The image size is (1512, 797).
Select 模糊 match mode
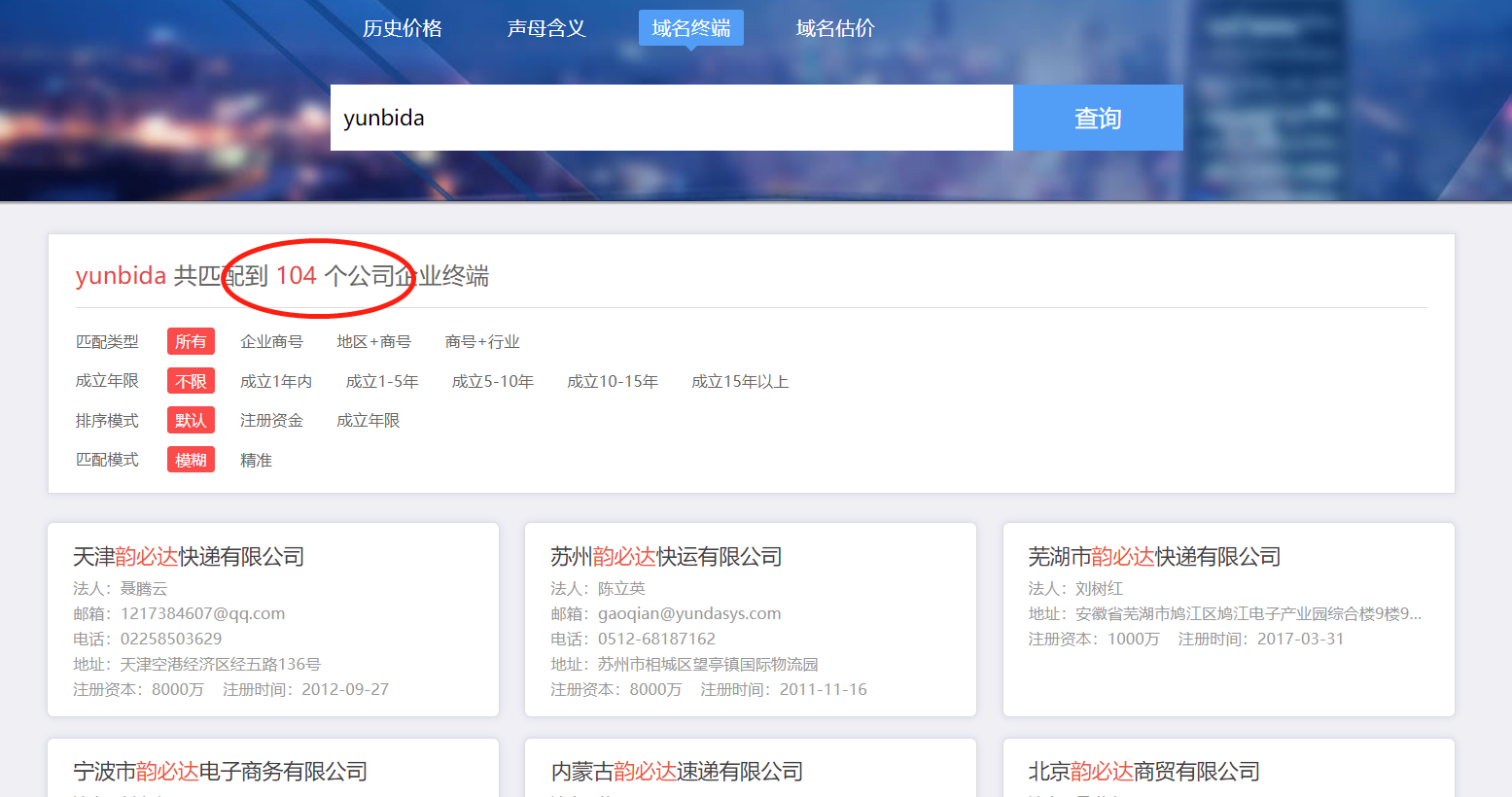[191, 460]
